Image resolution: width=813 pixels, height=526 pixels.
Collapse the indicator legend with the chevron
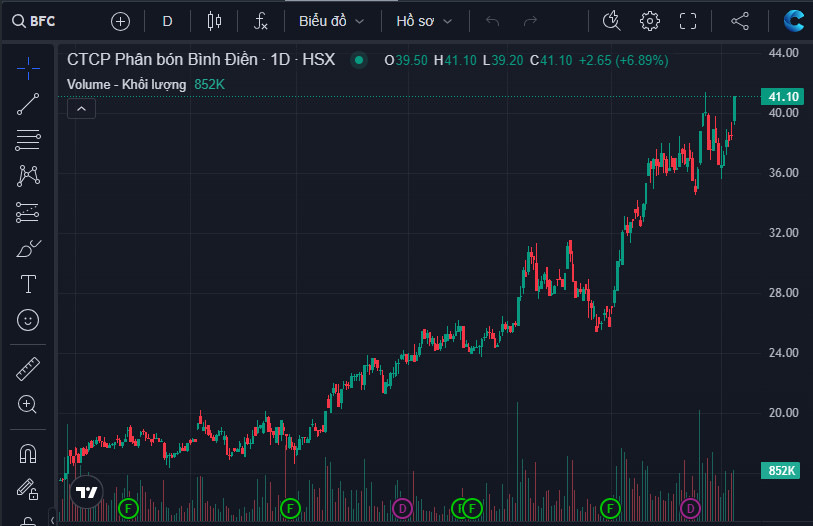click(82, 109)
